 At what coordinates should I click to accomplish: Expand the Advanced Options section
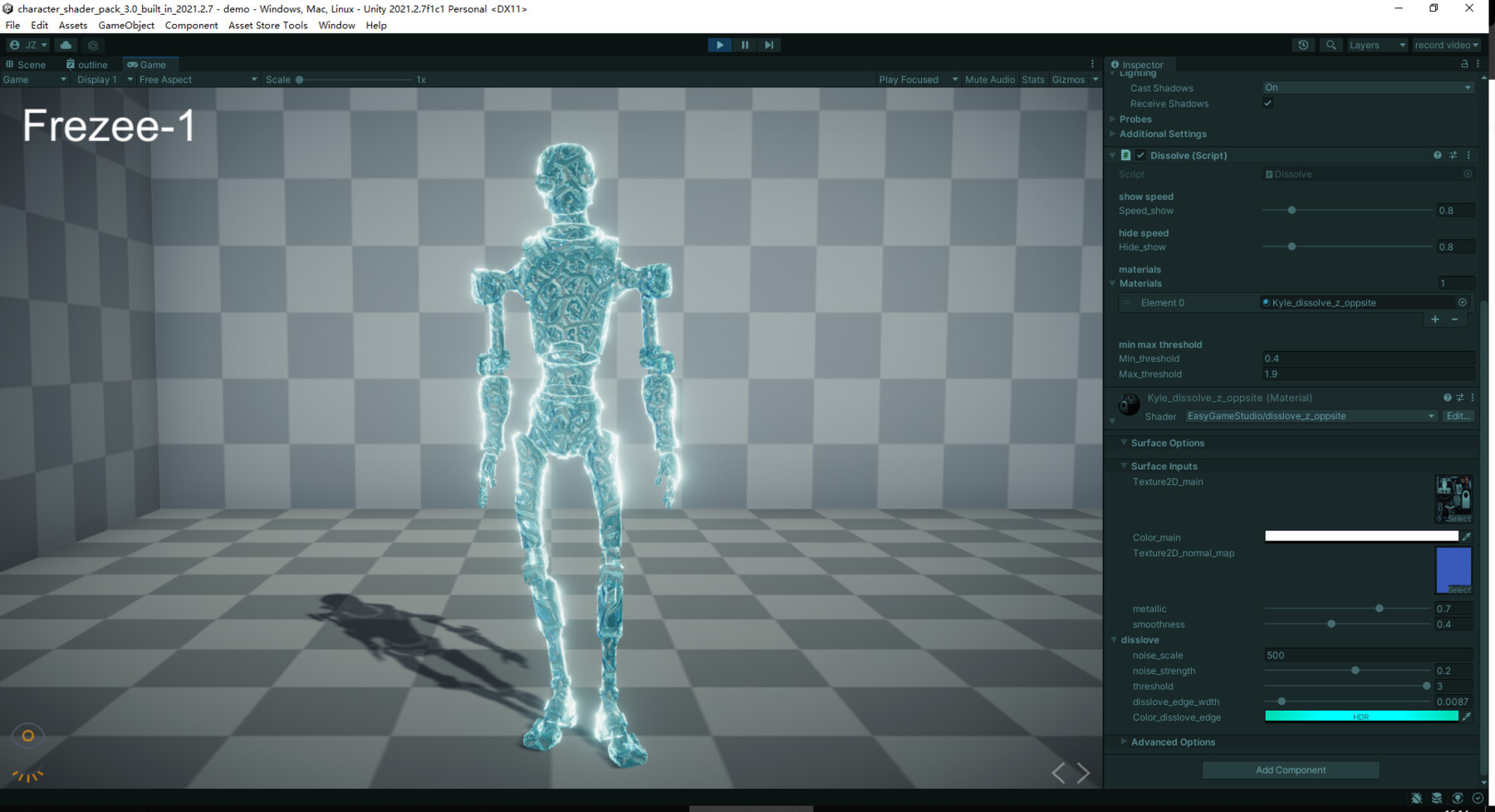1125,741
